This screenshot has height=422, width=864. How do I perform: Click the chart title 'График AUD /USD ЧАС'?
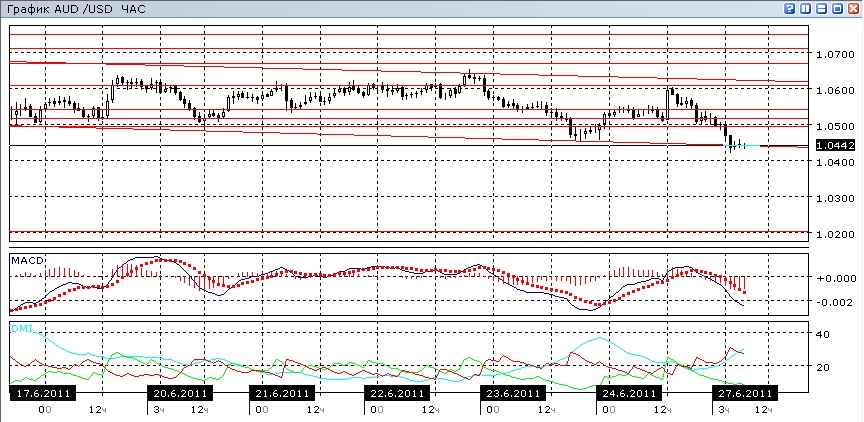pos(76,9)
